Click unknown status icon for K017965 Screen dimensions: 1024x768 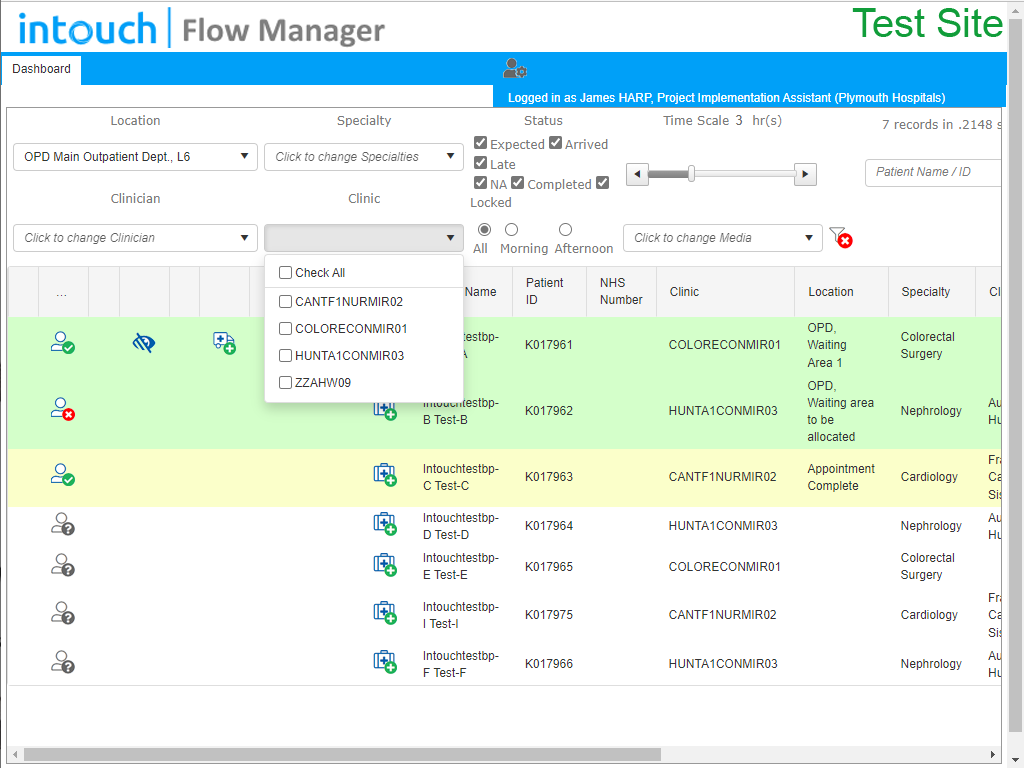click(x=63, y=565)
